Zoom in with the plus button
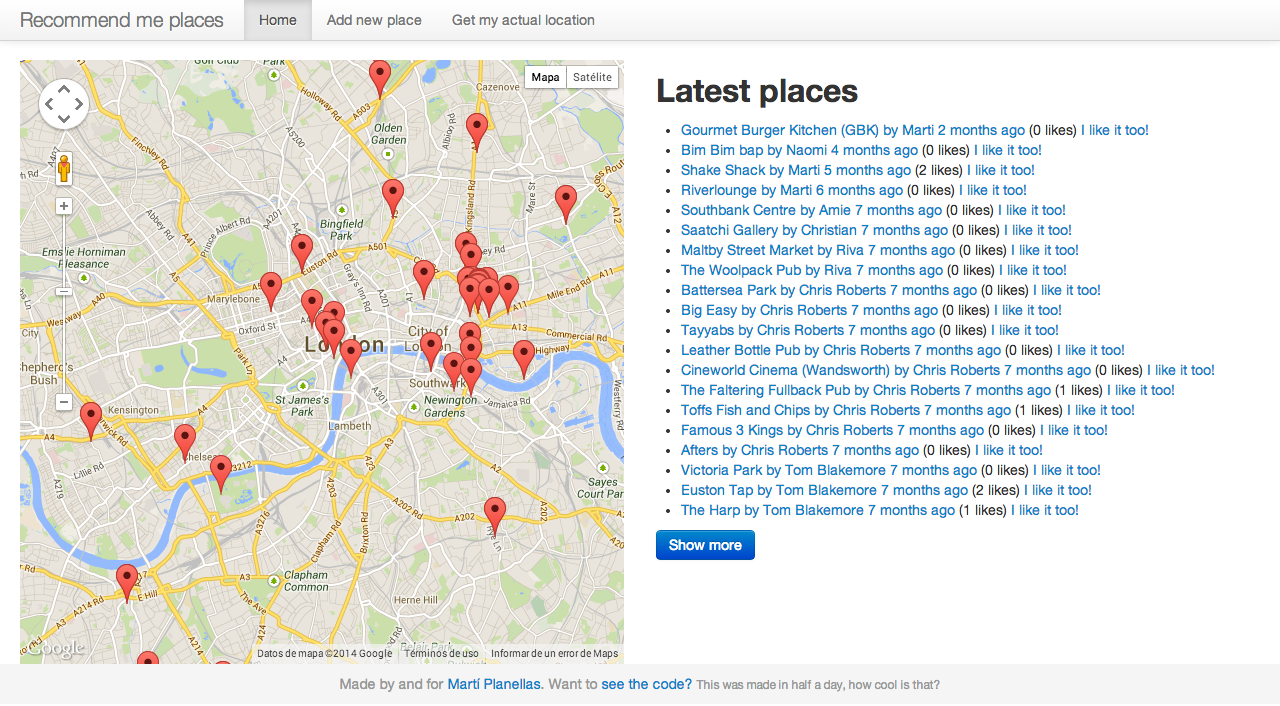The height and width of the screenshot is (706, 1280). pos(64,206)
